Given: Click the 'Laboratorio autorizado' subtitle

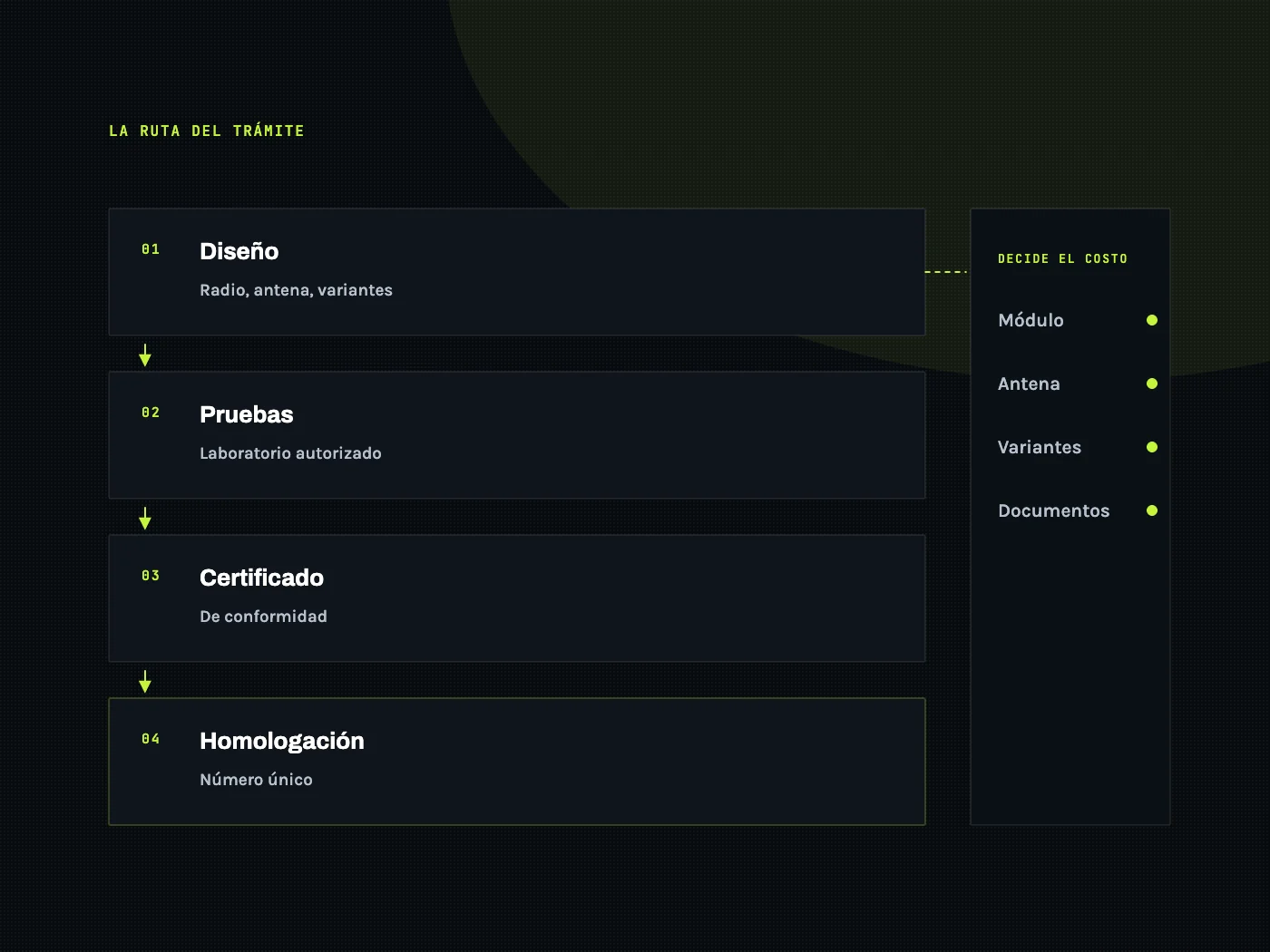Looking at the screenshot, I should (290, 453).
